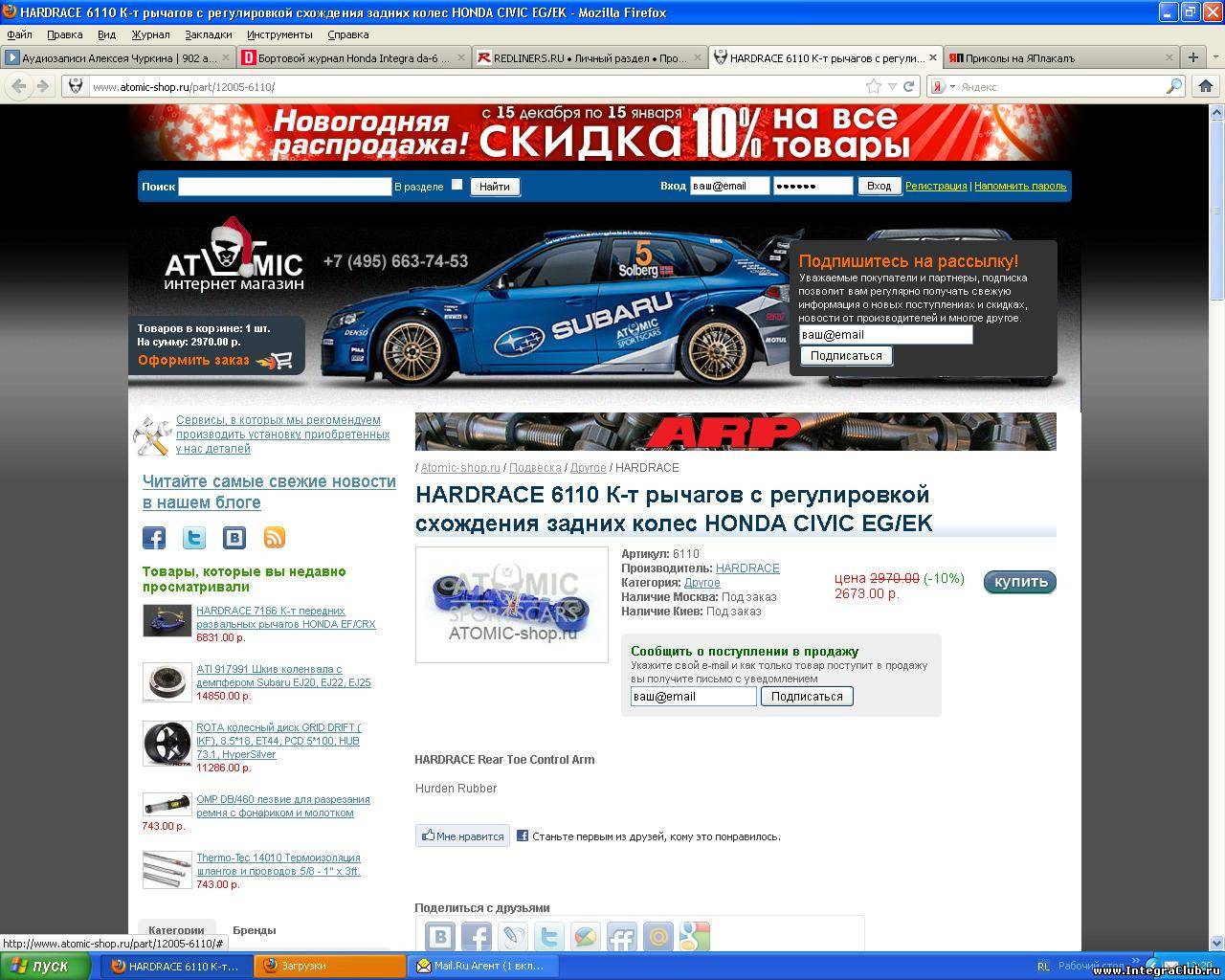Image resolution: width=1225 pixels, height=980 pixels.
Task: Click the ROTA wheel thumbnail image
Action: [167, 744]
